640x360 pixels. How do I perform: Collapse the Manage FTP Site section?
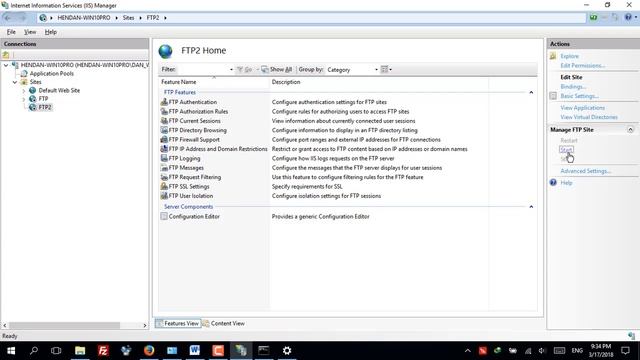[630, 130]
